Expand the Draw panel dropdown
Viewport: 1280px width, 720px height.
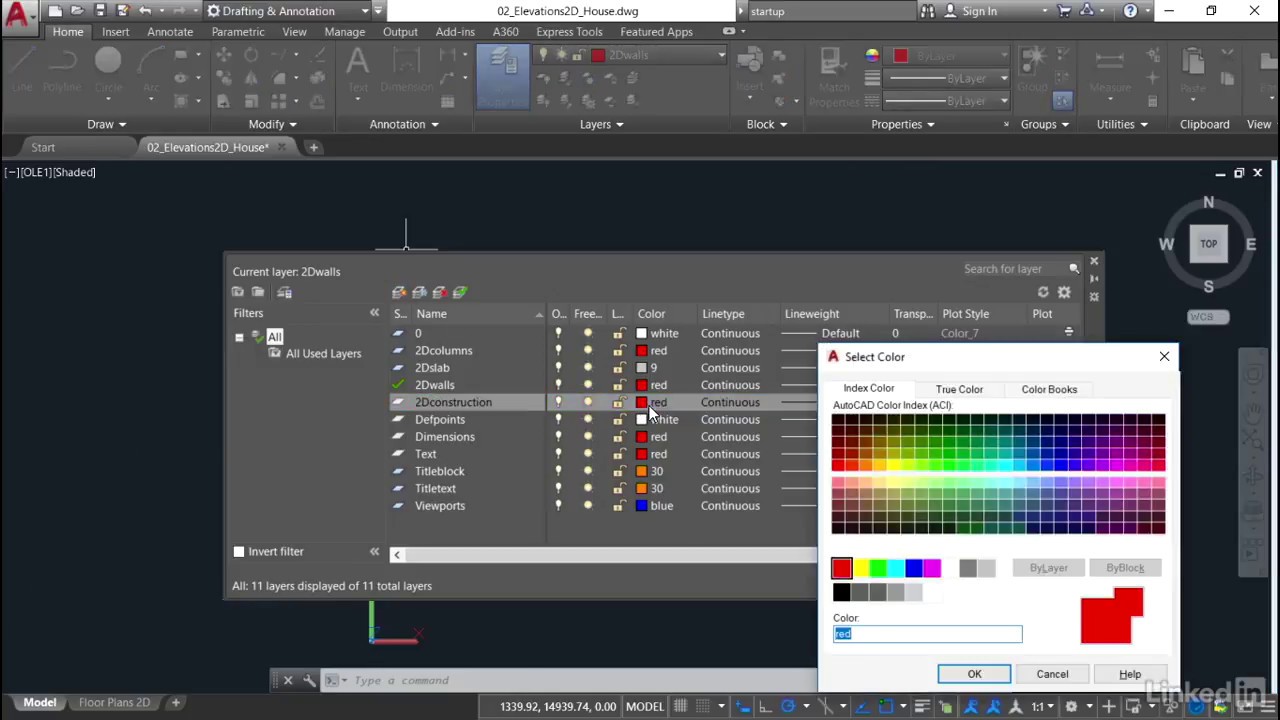[106, 124]
